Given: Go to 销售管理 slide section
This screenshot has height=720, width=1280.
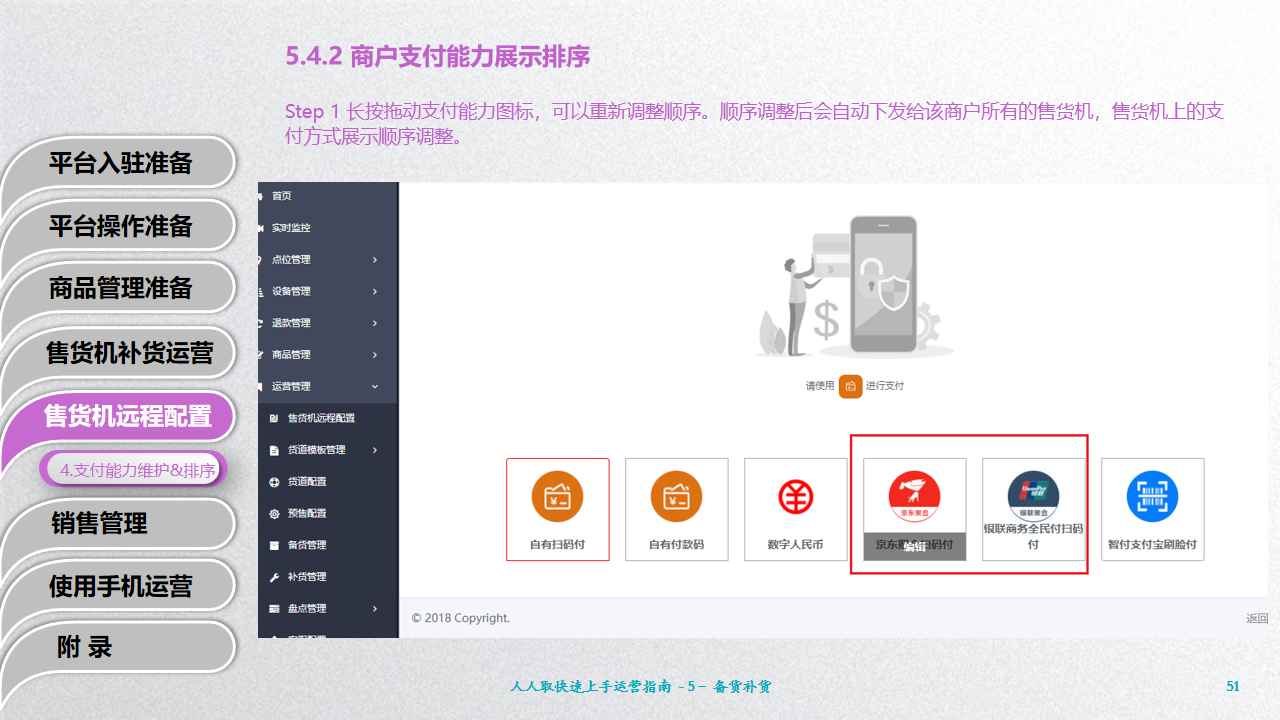Looking at the screenshot, I should (x=100, y=523).
